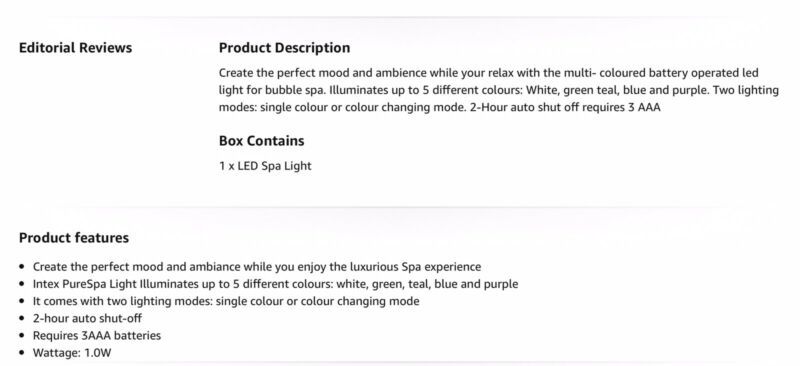Click the '2-hour auto shut-off' bullet item
The height and width of the screenshot is (366, 800).
coord(87,319)
